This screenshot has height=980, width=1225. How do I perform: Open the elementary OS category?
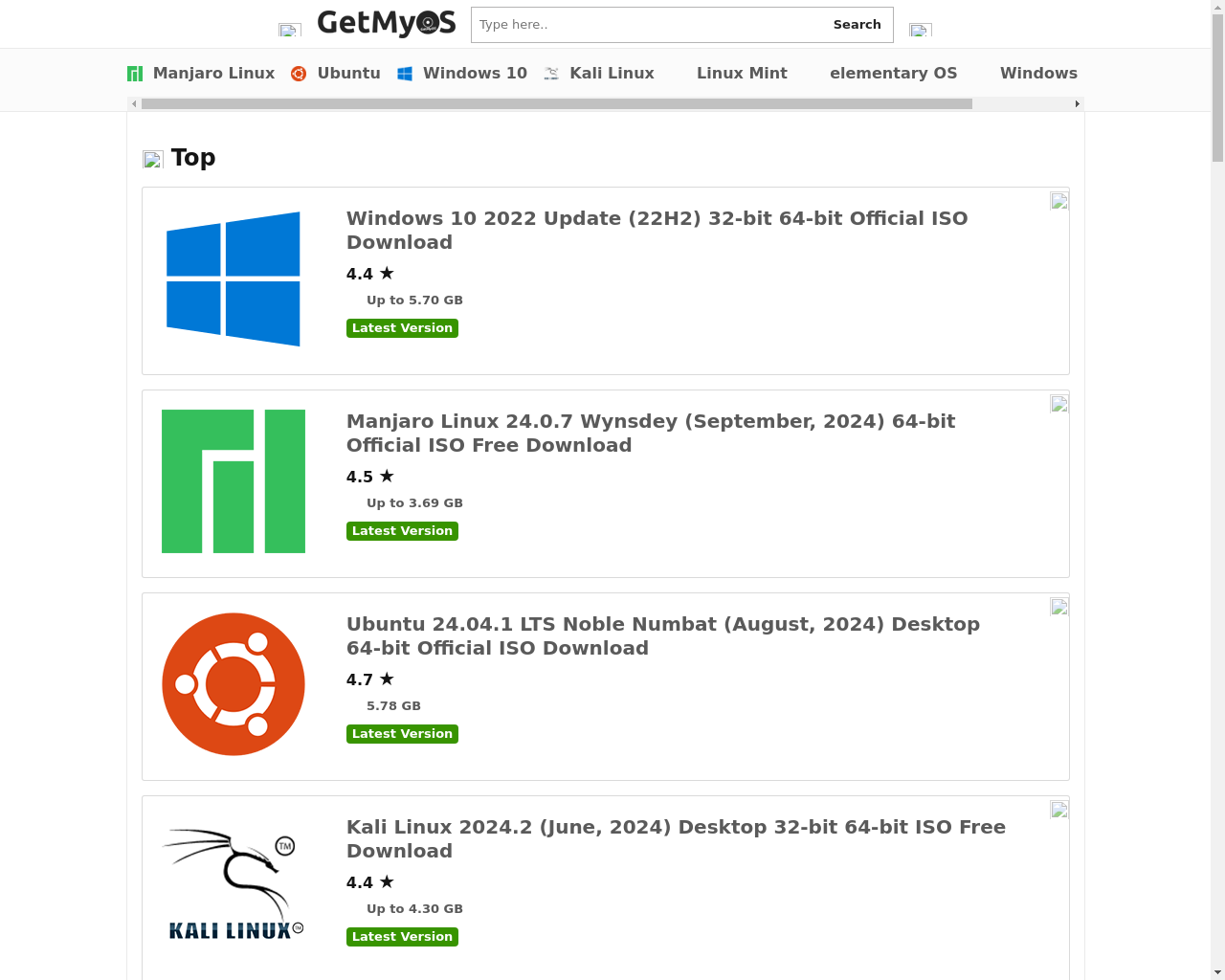893,74
